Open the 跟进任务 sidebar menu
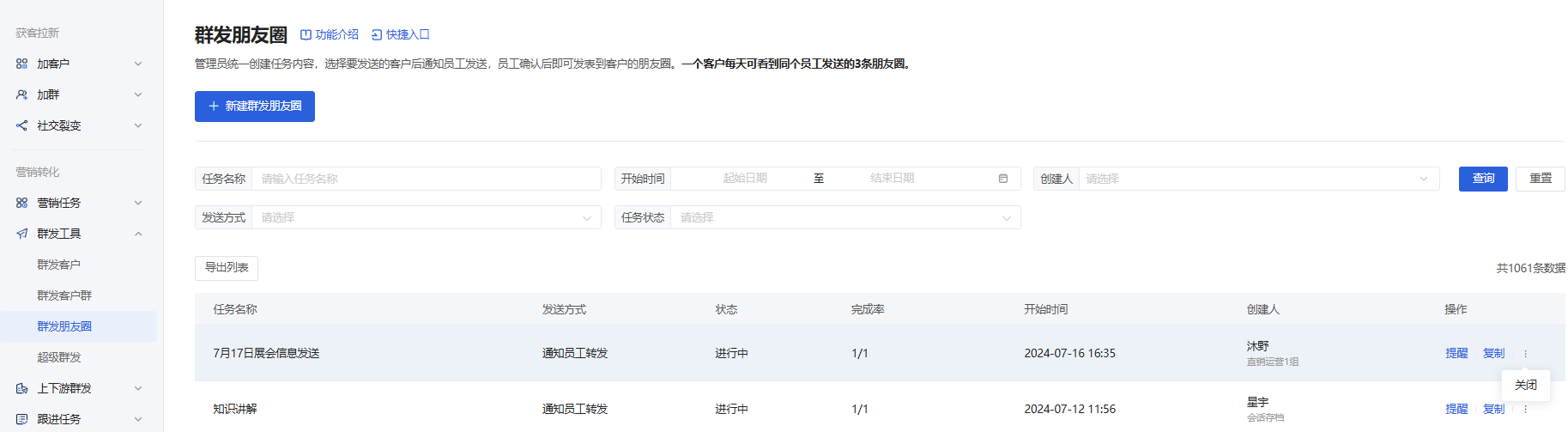Image resolution: width=1568 pixels, height=432 pixels. point(79,419)
